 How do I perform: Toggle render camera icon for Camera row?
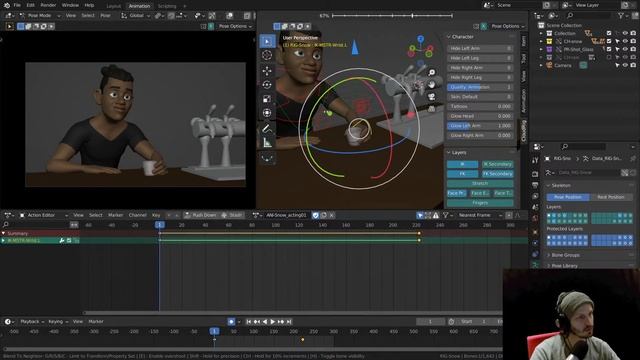(633, 65)
